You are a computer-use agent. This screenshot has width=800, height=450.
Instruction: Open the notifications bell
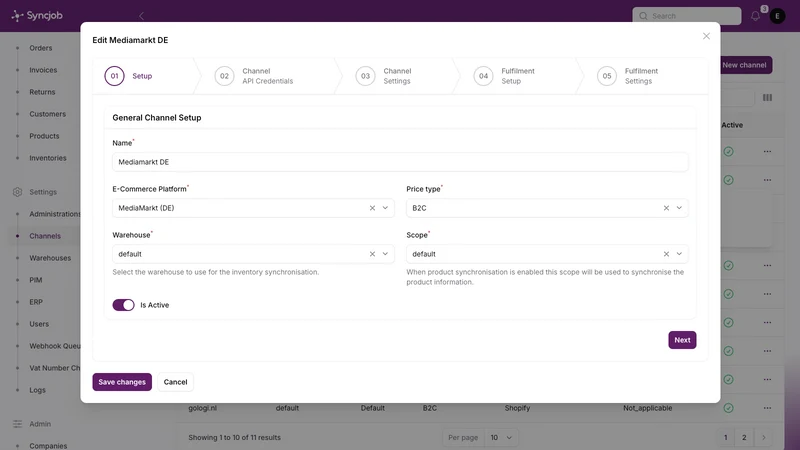tap(756, 16)
